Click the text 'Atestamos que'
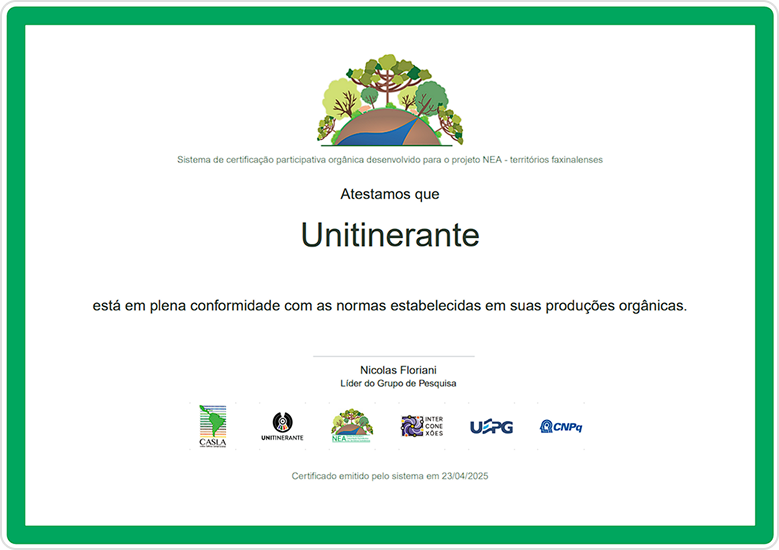Image resolution: width=779 pixels, height=550 pixels. (390, 194)
